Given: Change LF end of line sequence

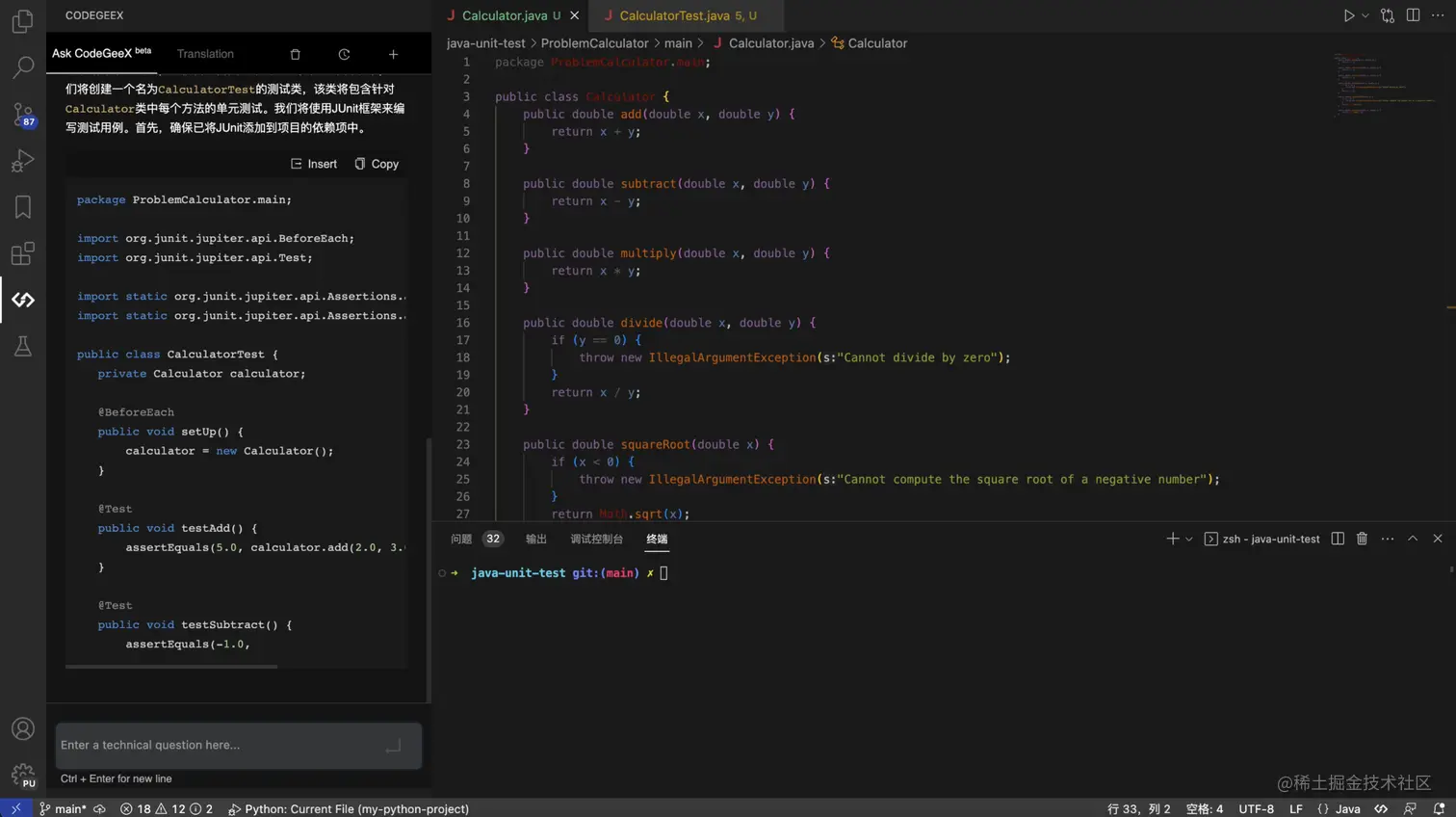Looking at the screenshot, I should coord(1296,809).
